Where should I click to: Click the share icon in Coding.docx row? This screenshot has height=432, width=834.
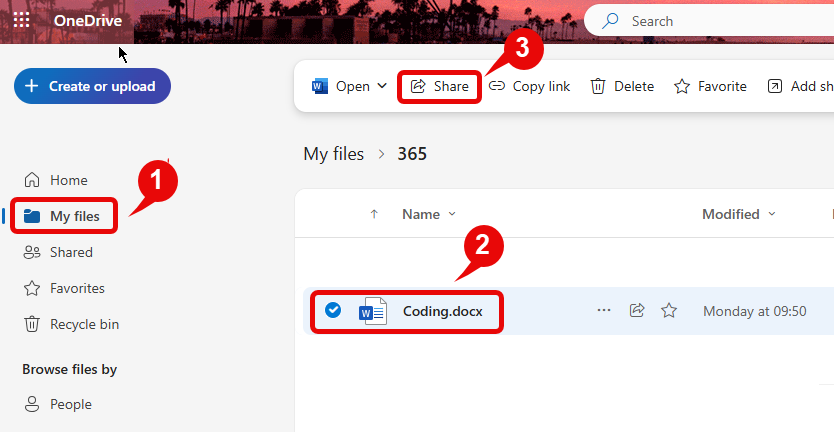636,311
